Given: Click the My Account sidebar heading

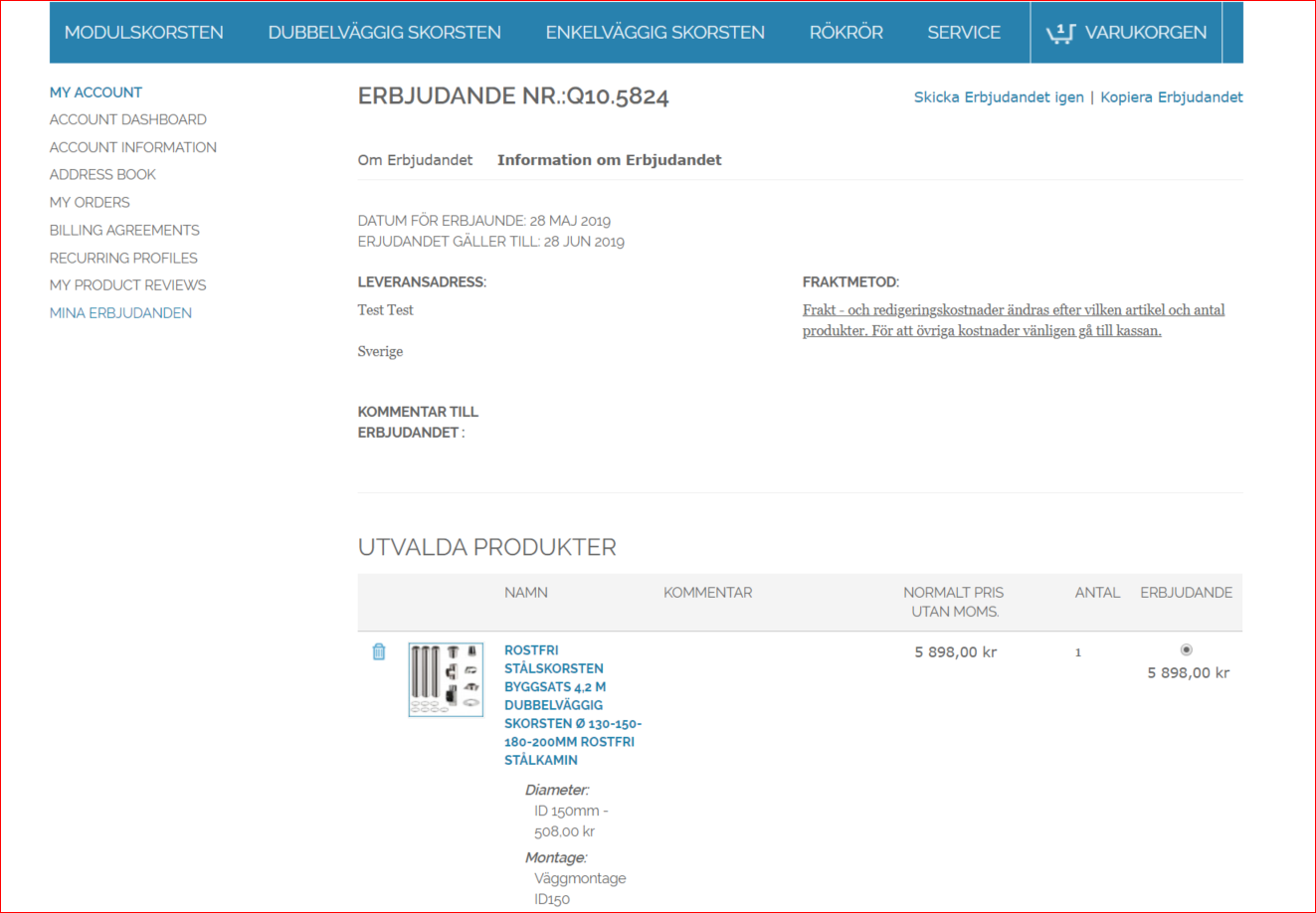Looking at the screenshot, I should (95, 92).
